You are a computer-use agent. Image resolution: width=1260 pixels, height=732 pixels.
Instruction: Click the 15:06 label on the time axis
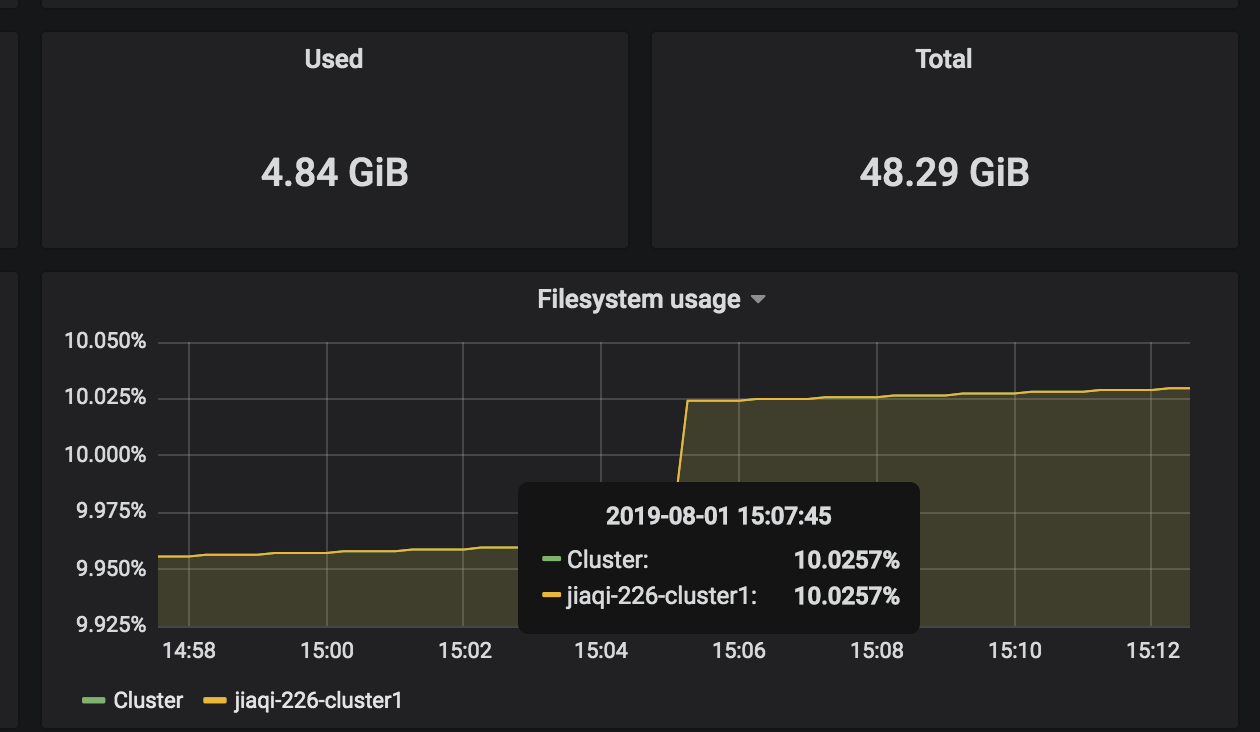click(x=738, y=650)
